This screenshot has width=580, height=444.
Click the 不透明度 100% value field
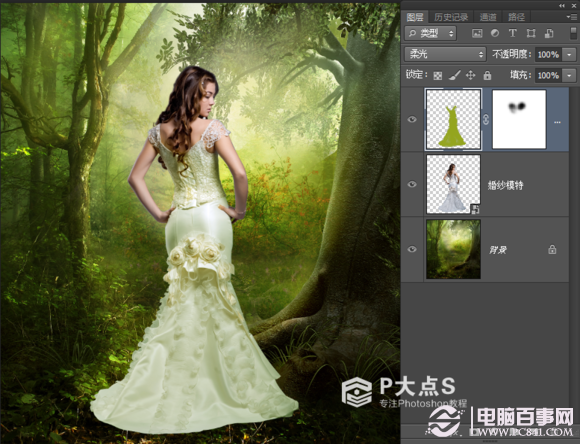coord(548,55)
